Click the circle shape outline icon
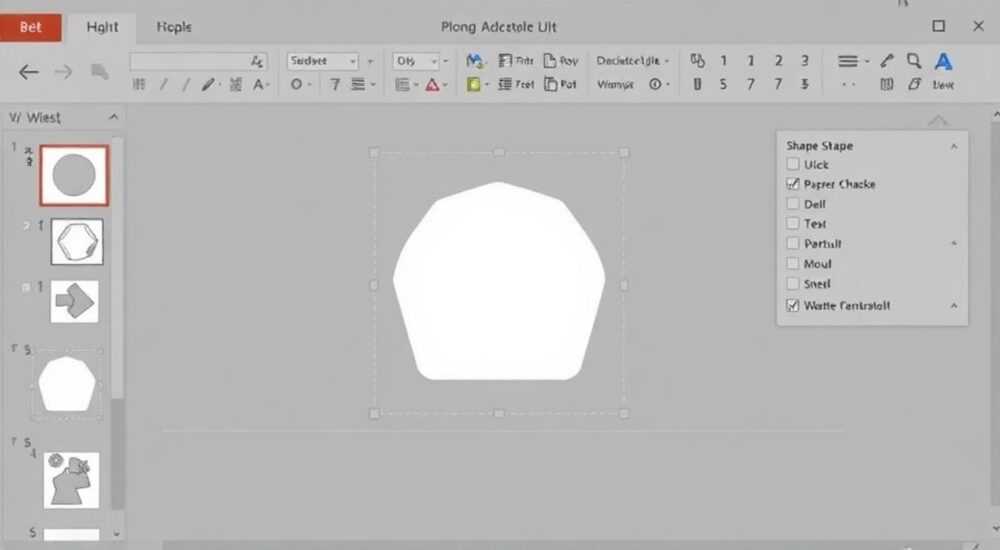 (297, 84)
